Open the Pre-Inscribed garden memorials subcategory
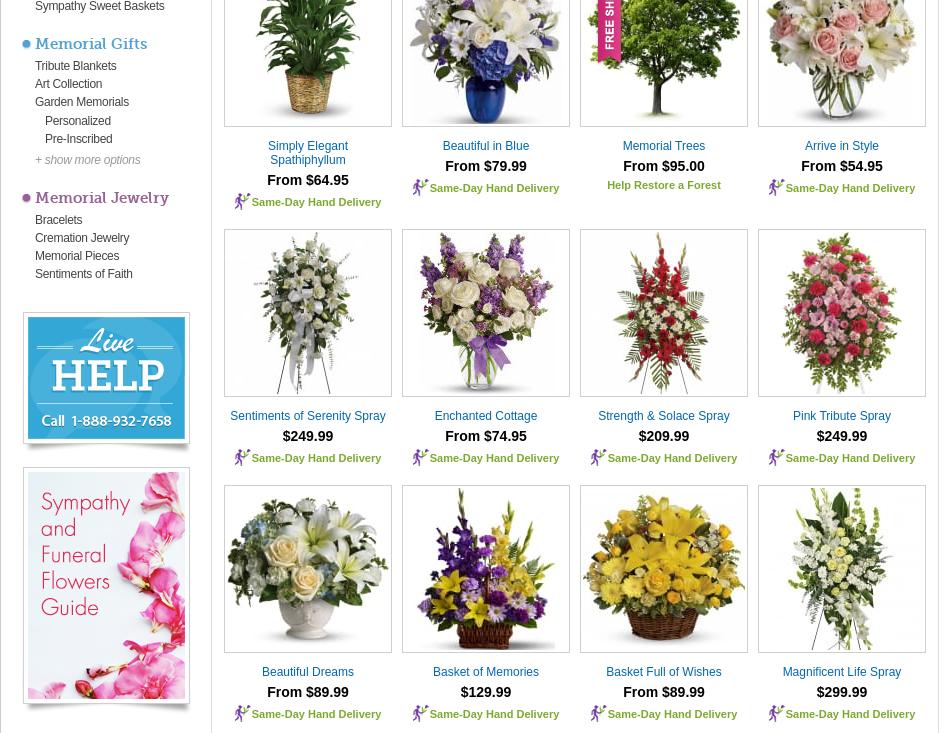 [78, 139]
